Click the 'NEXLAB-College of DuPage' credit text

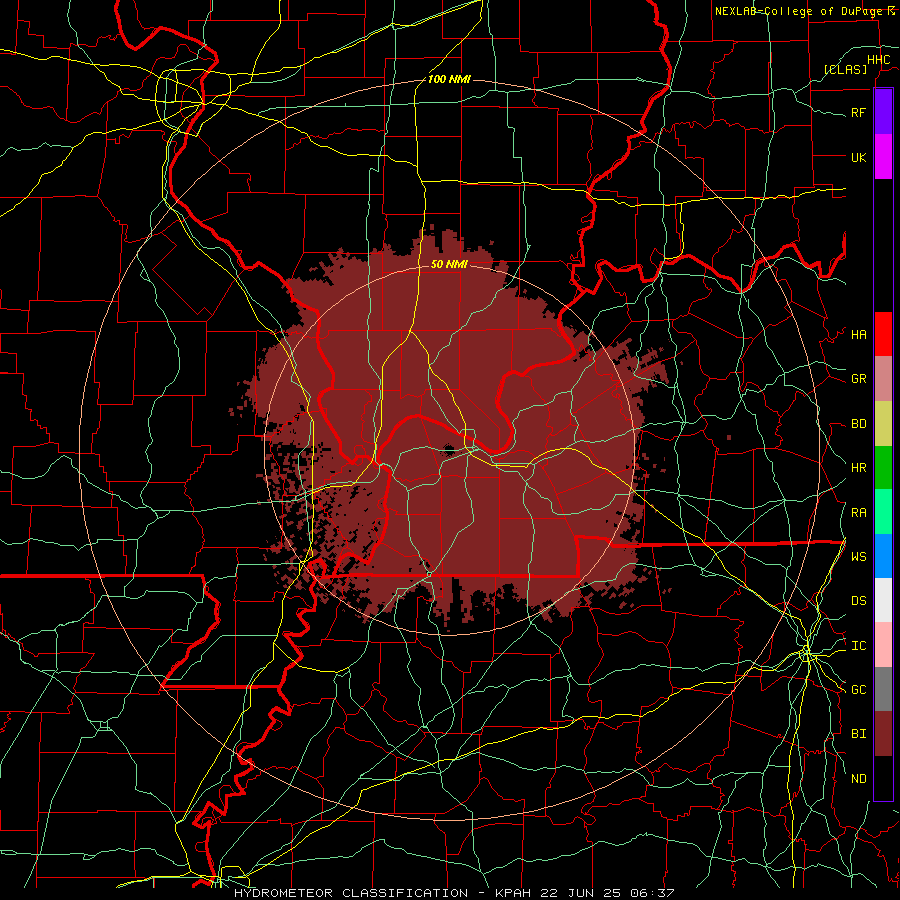click(x=800, y=11)
